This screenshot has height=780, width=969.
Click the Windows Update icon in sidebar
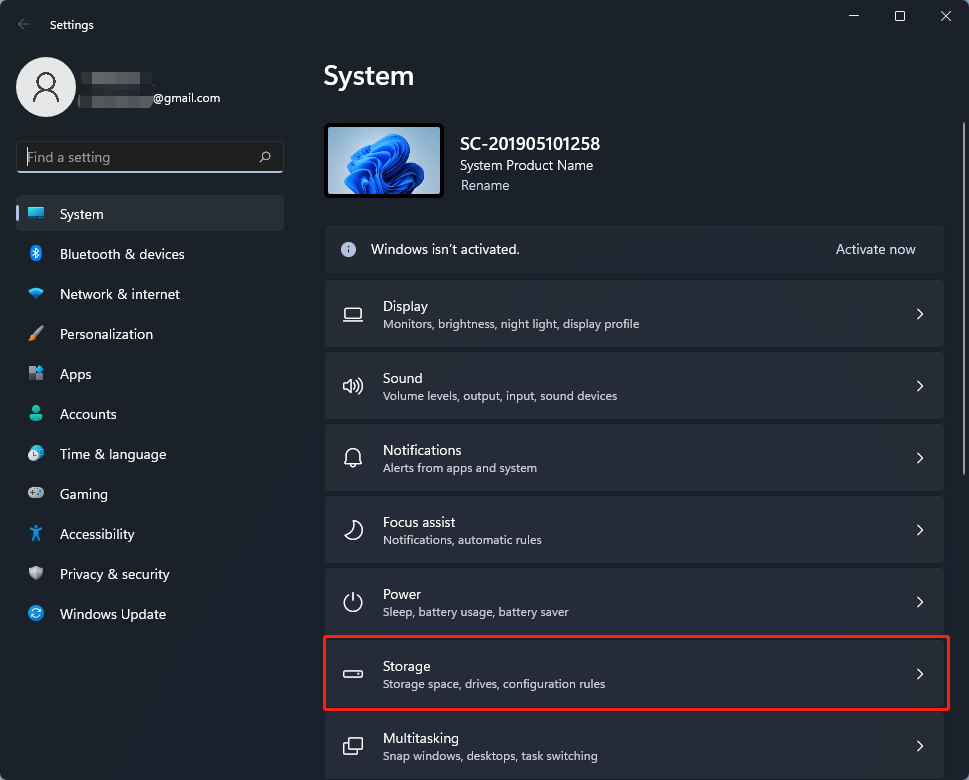[x=35, y=614]
